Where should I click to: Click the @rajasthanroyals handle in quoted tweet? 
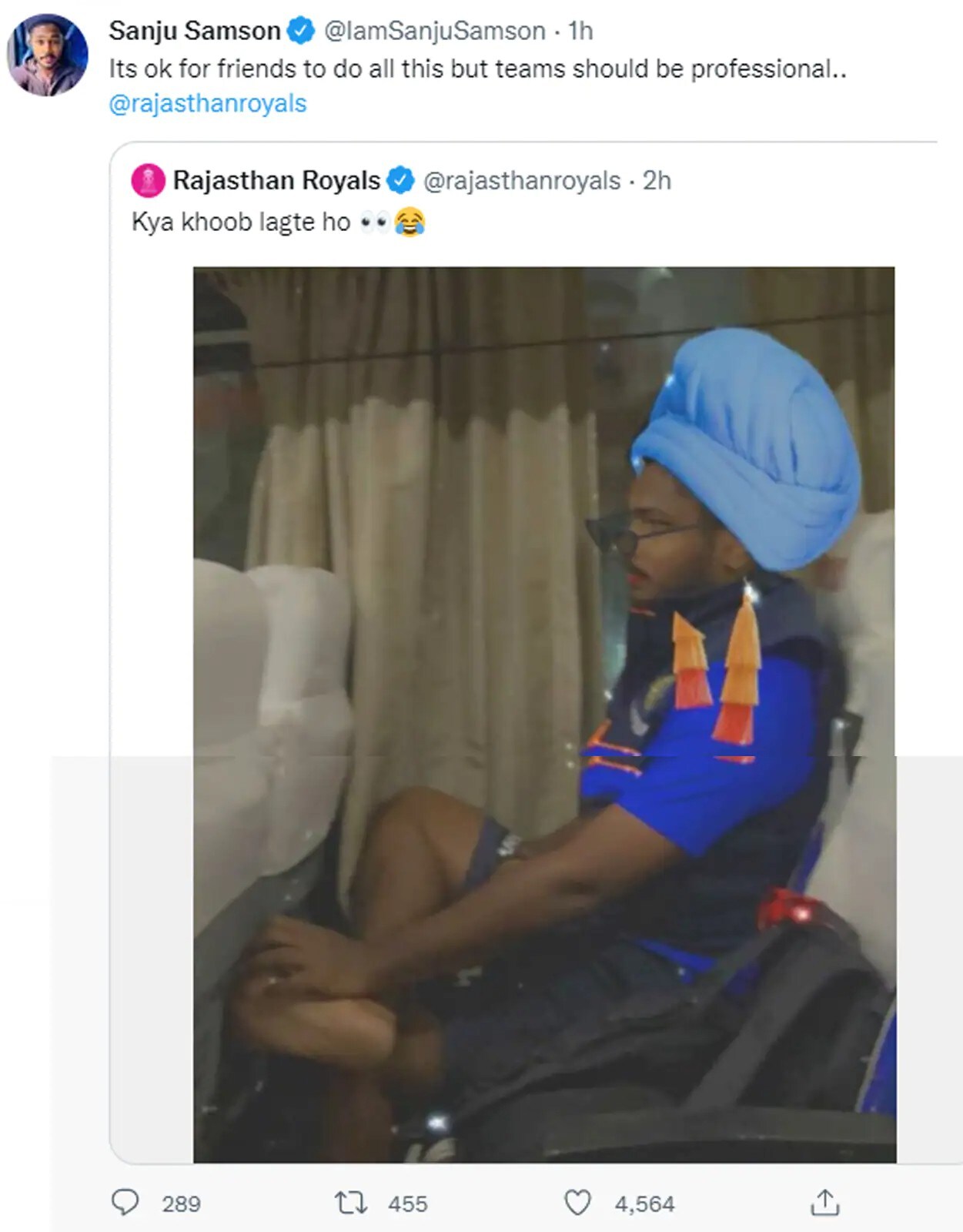pos(522,180)
